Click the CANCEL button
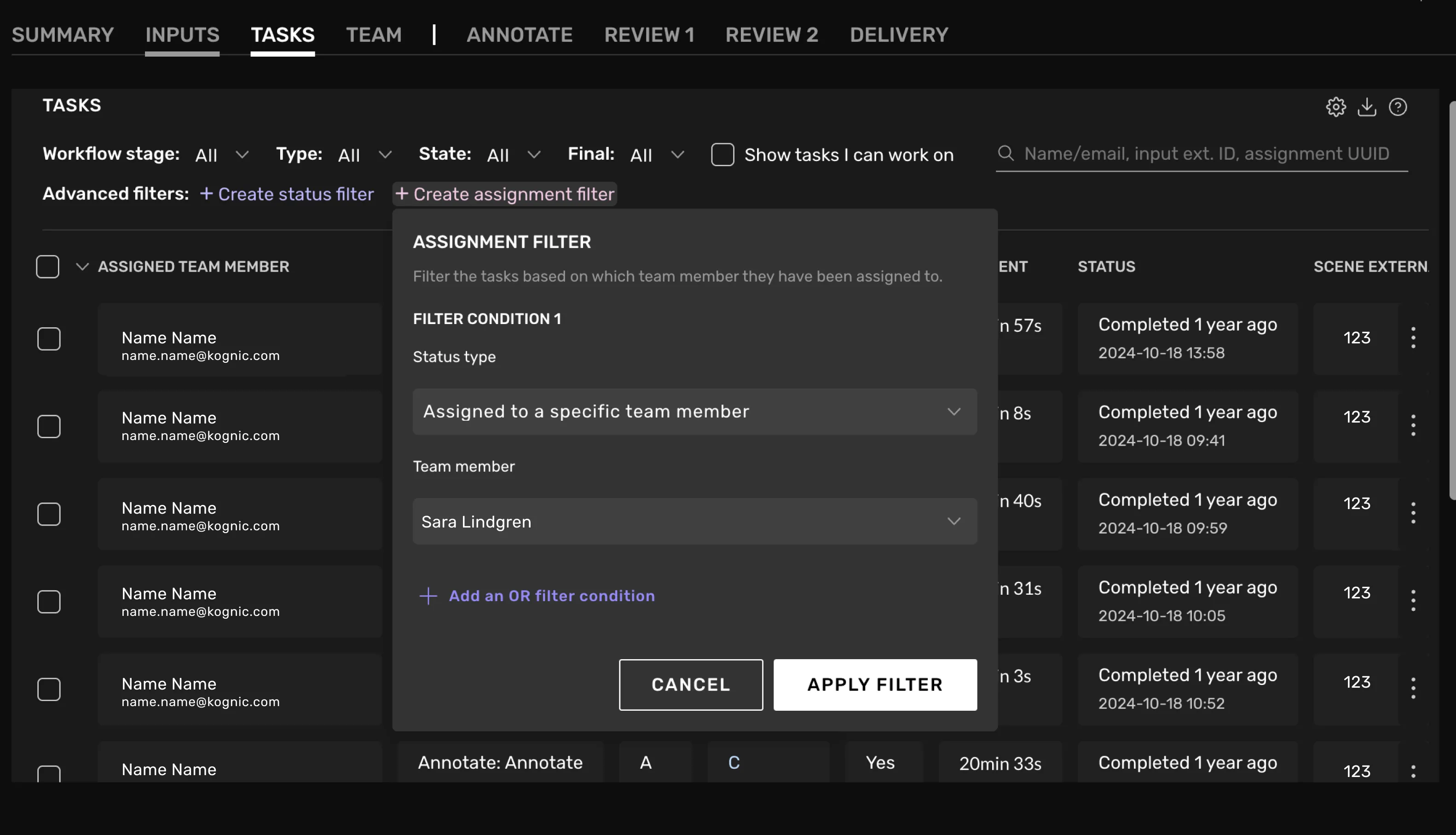 [x=691, y=685]
